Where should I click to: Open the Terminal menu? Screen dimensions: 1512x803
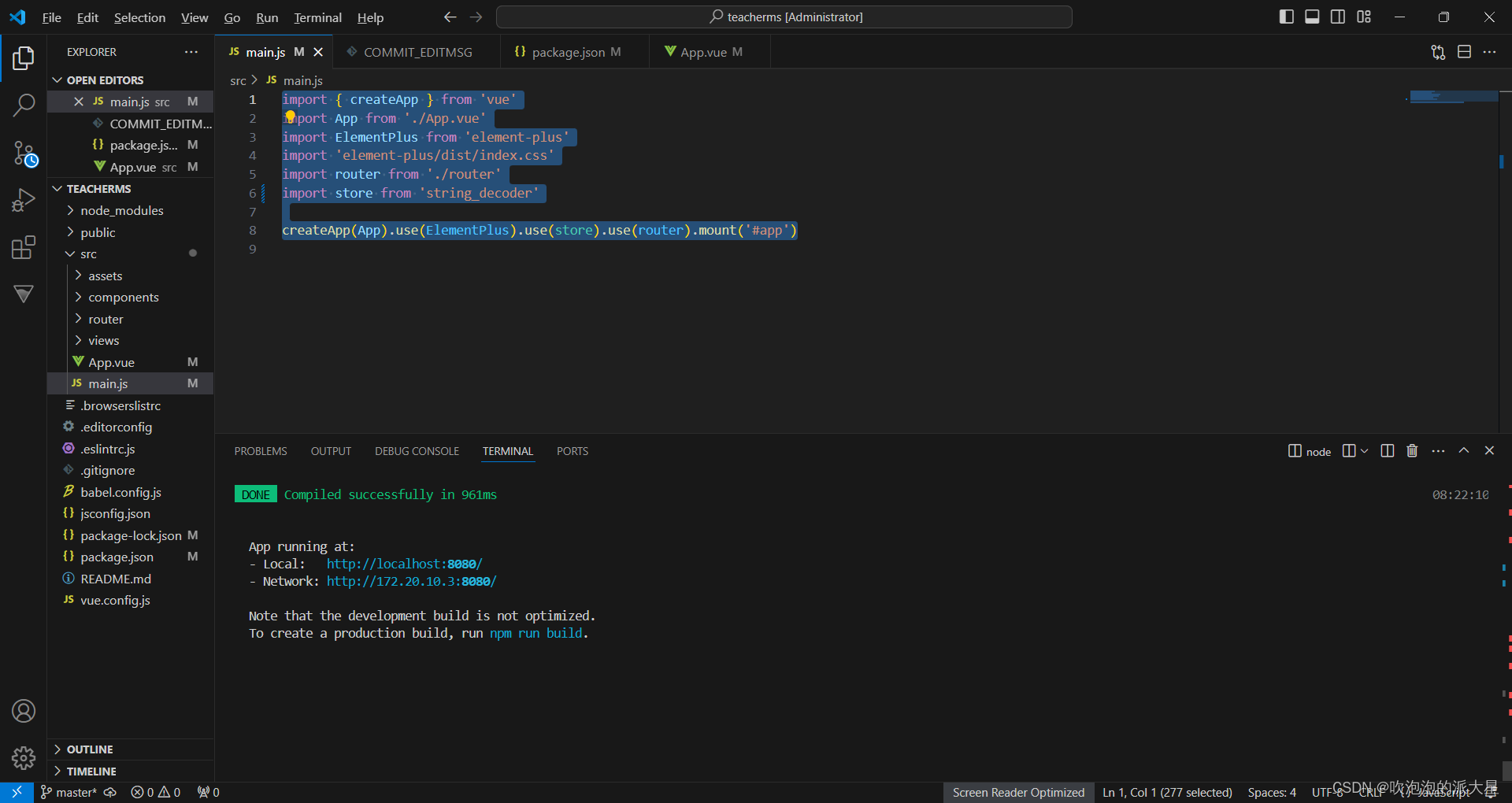[317, 17]
